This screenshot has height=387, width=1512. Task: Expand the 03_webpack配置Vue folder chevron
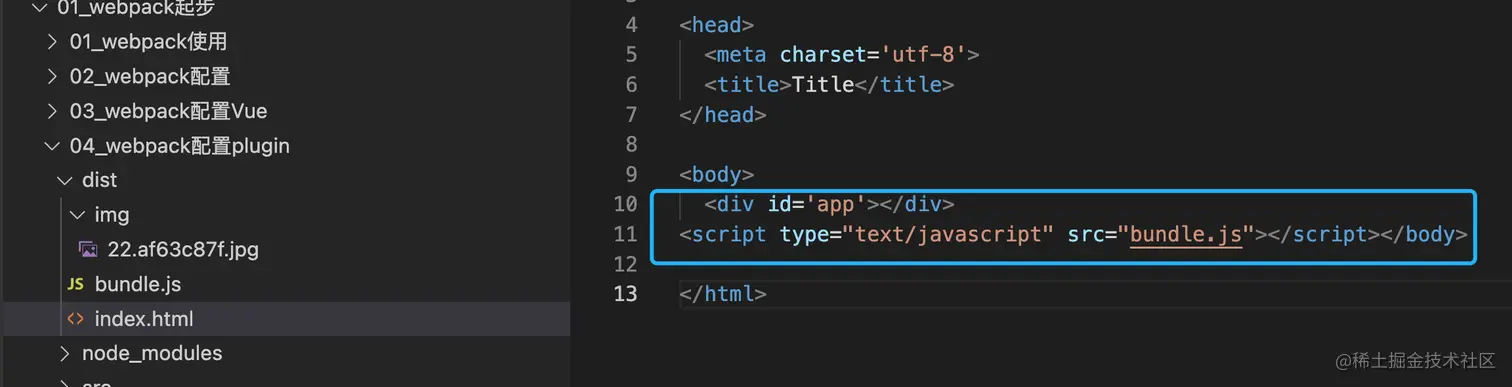point(52,111)
